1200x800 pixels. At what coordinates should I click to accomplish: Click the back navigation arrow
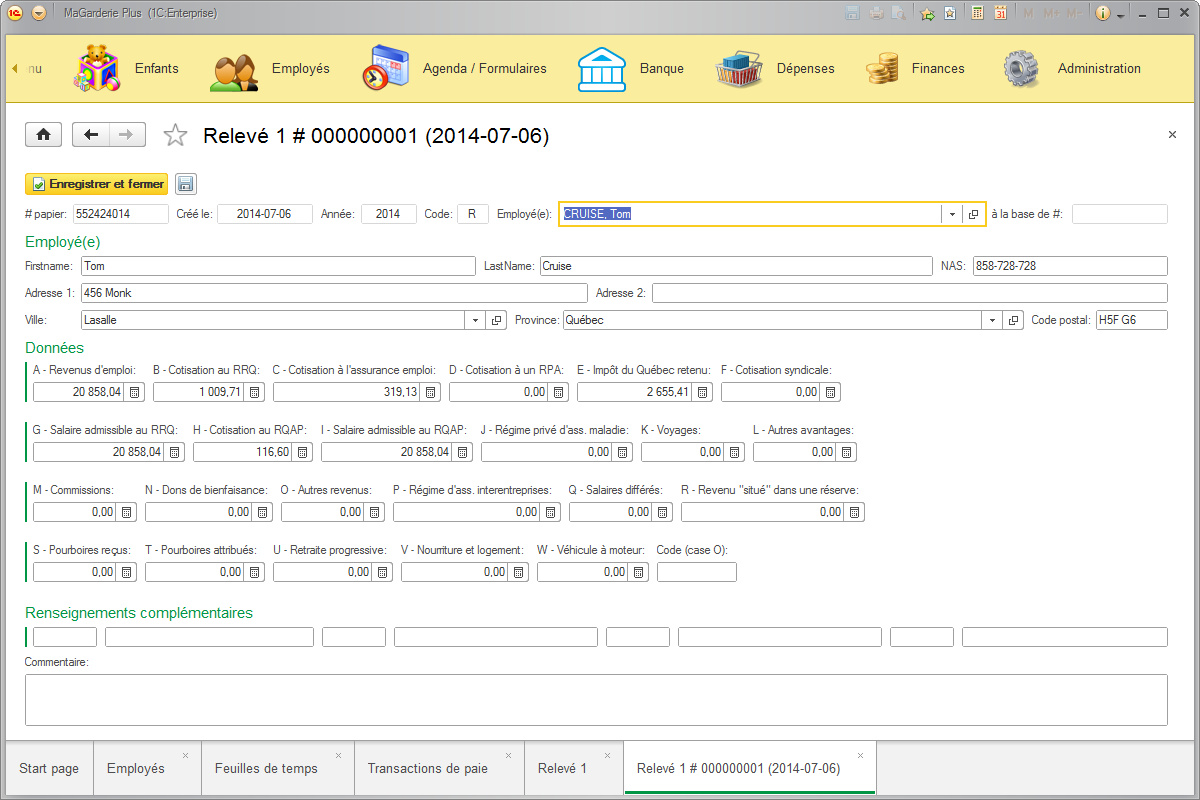tap(90, 134)
